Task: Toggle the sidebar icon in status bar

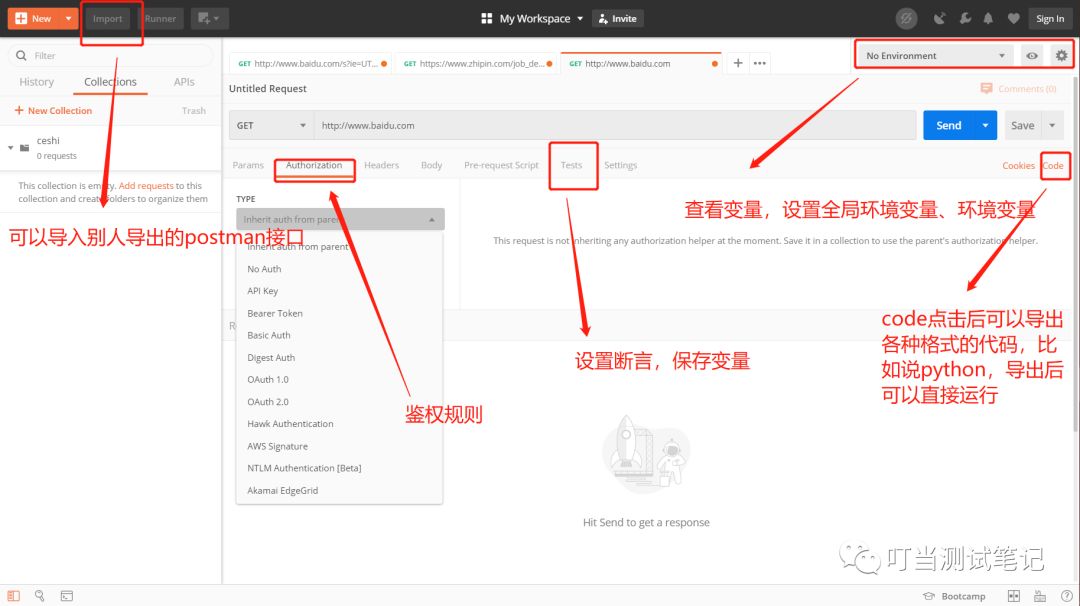Action: [x=14, y=596]
